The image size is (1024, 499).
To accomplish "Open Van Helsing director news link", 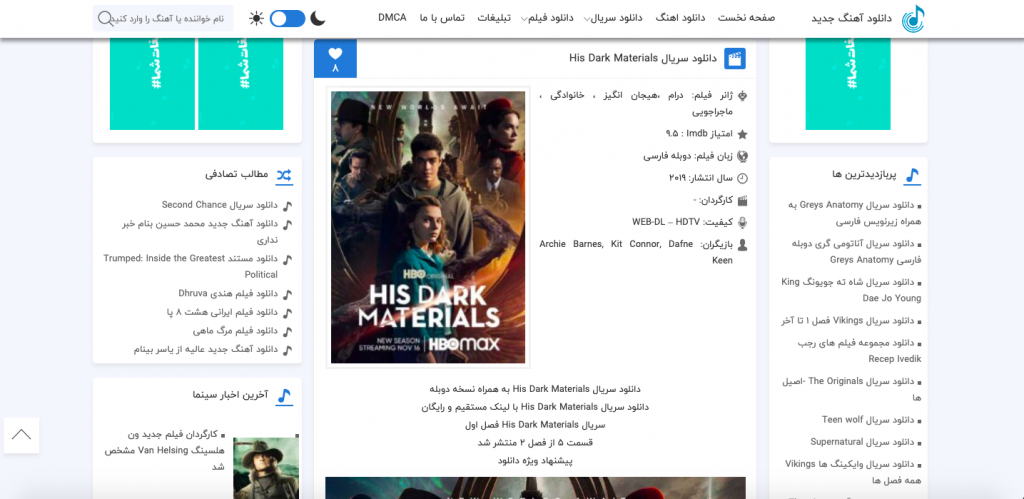I will tap(165, 451).
